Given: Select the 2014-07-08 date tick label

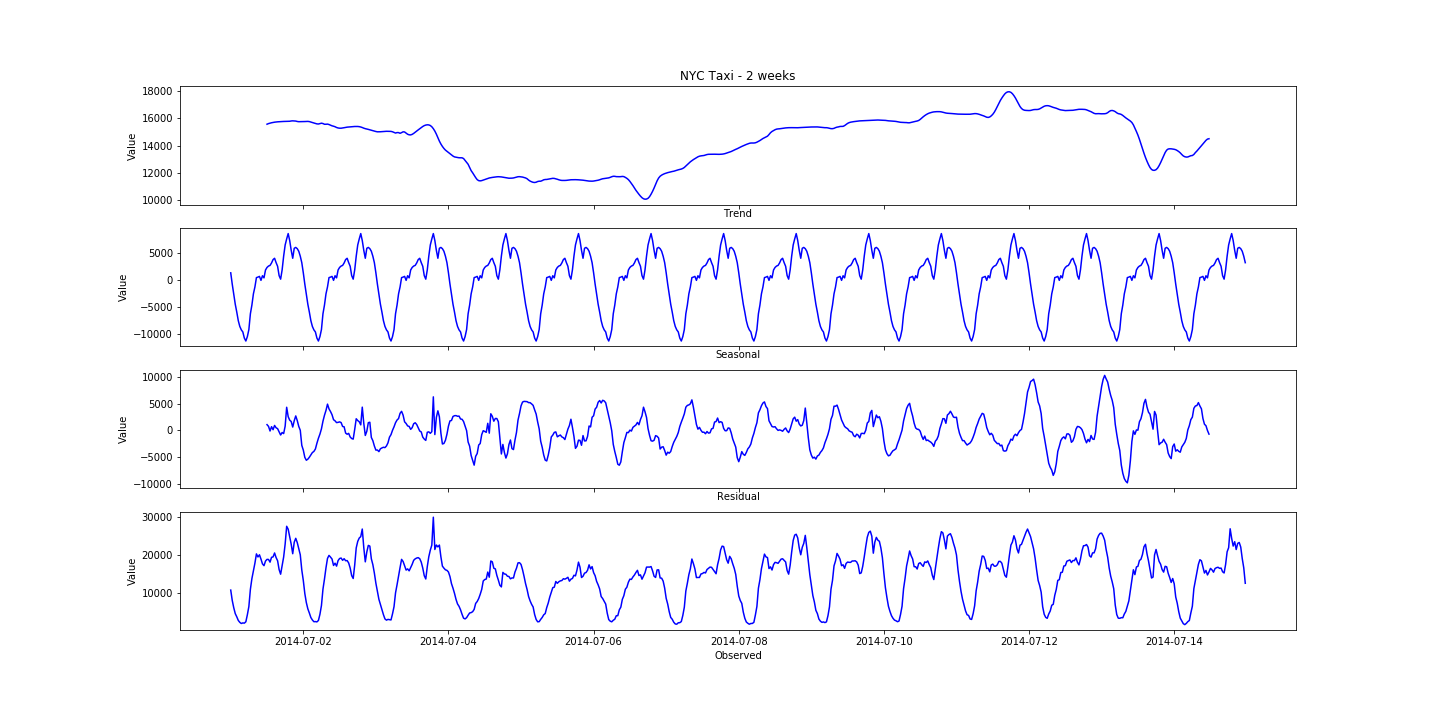Looking at the screenshot, I should [x=738, y=642].
